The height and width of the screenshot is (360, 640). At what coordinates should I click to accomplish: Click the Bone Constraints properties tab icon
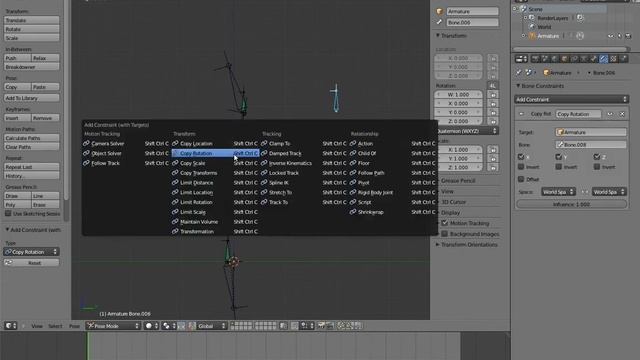604,59
